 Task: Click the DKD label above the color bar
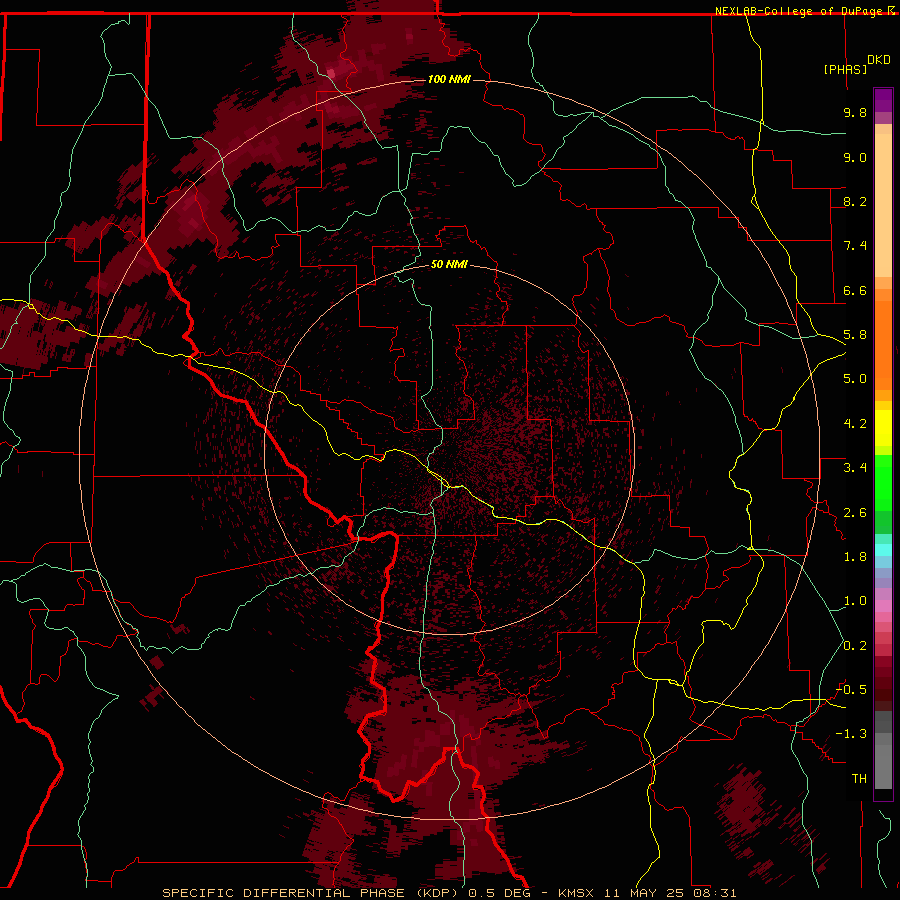[x=879, y=60]
